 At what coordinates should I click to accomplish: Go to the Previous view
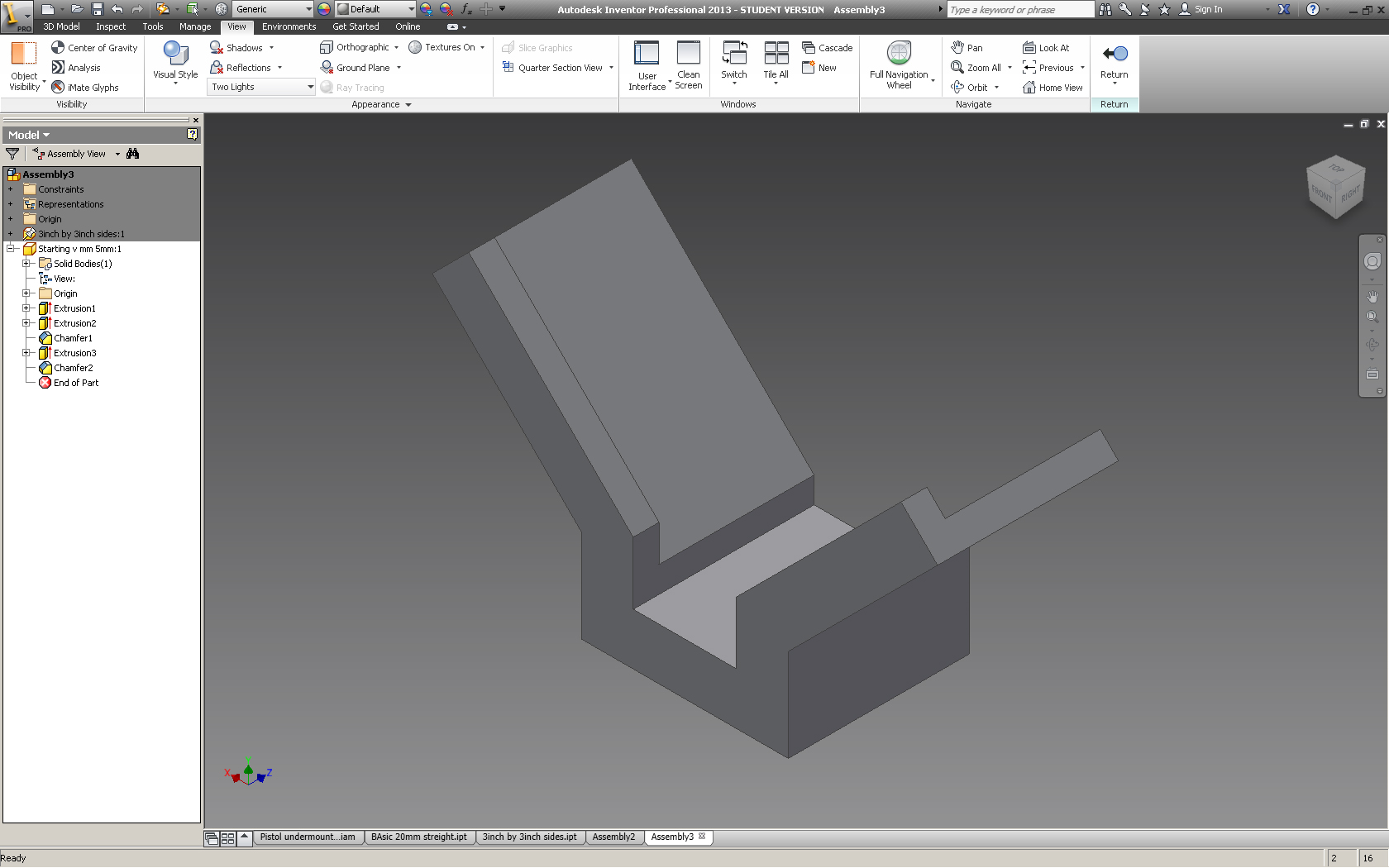tap(1048, 68)
